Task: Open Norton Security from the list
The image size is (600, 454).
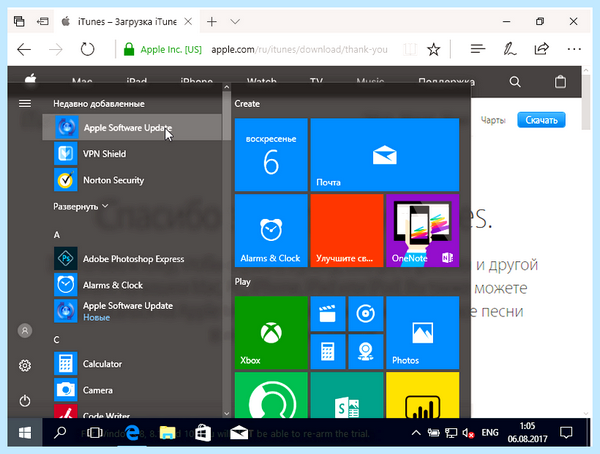Action: click(132, 180)
